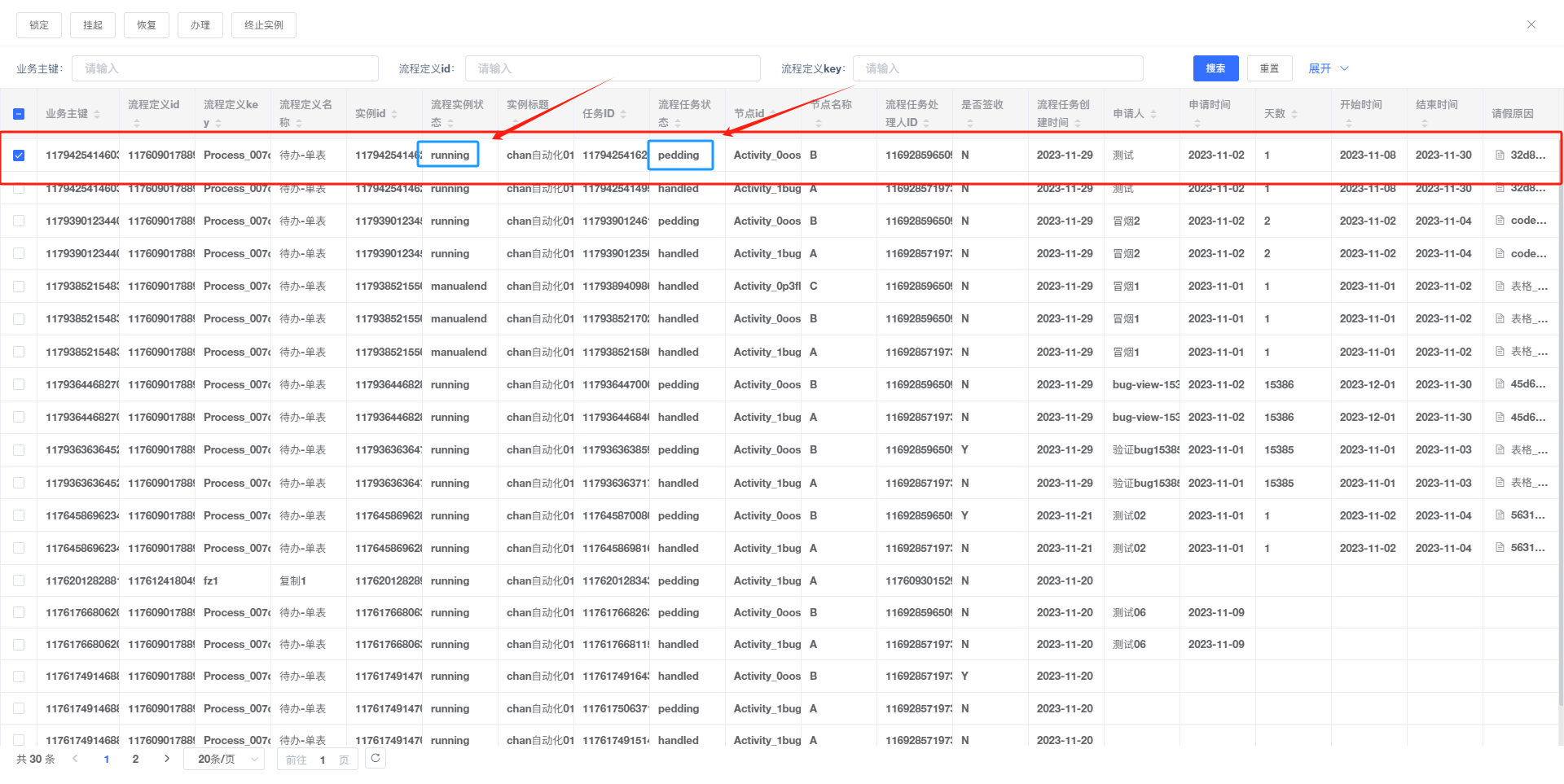Screen dimensions: 1564x784
Task: Check the row for 冒烟2 with pedding status
Action: [19, 221]
